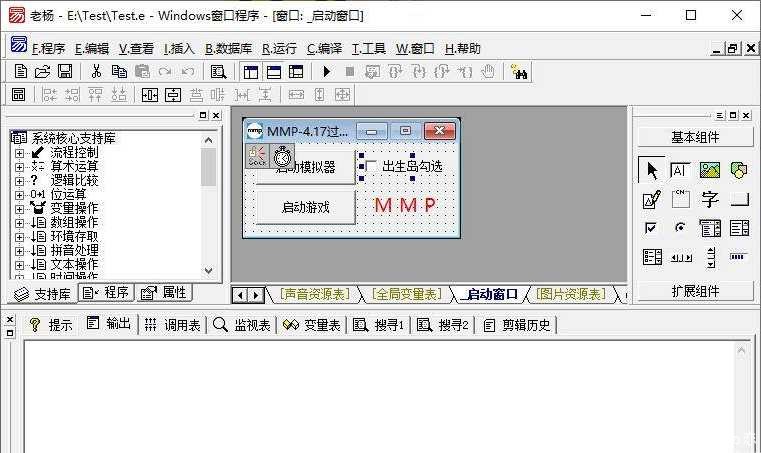This screenshot has width=761, height=453.
Task: Expand the 文本操作 tree node
Action: 19,265
